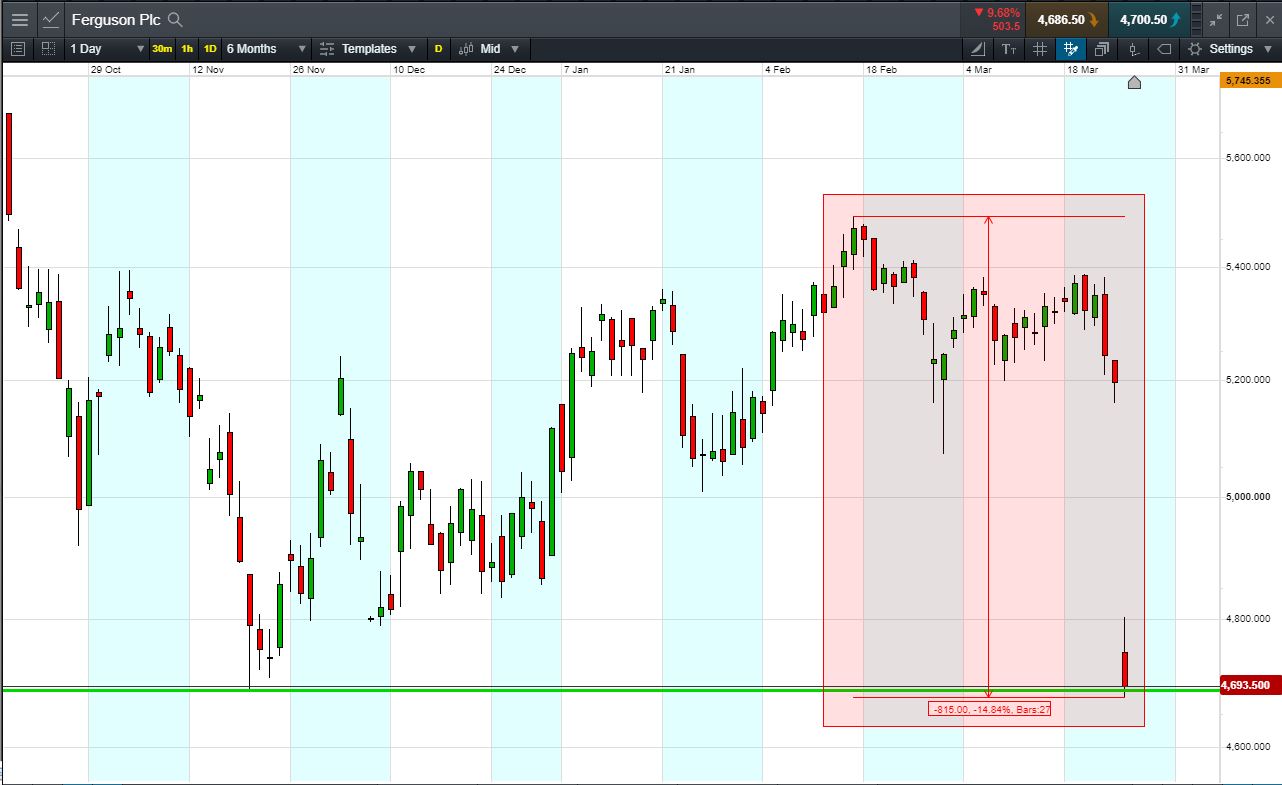This screenshot has width=1282, height=785.
Task: Click the grey alert marker above the chart
Action: [x=1134, y=82]
